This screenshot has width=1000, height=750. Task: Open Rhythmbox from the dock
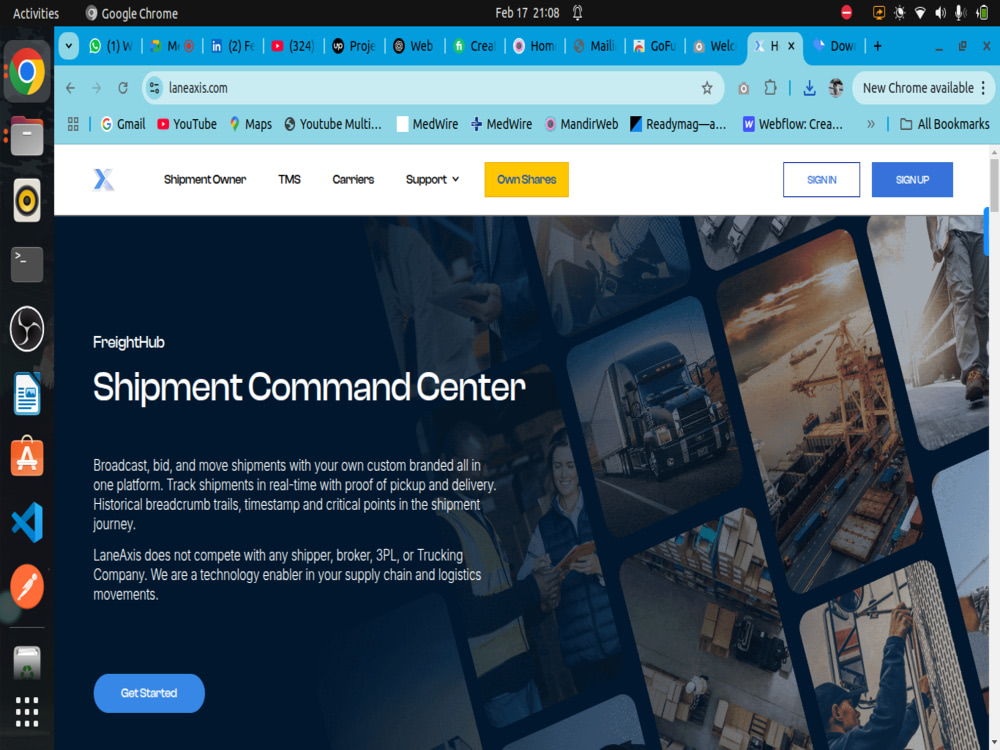(27, 200)
